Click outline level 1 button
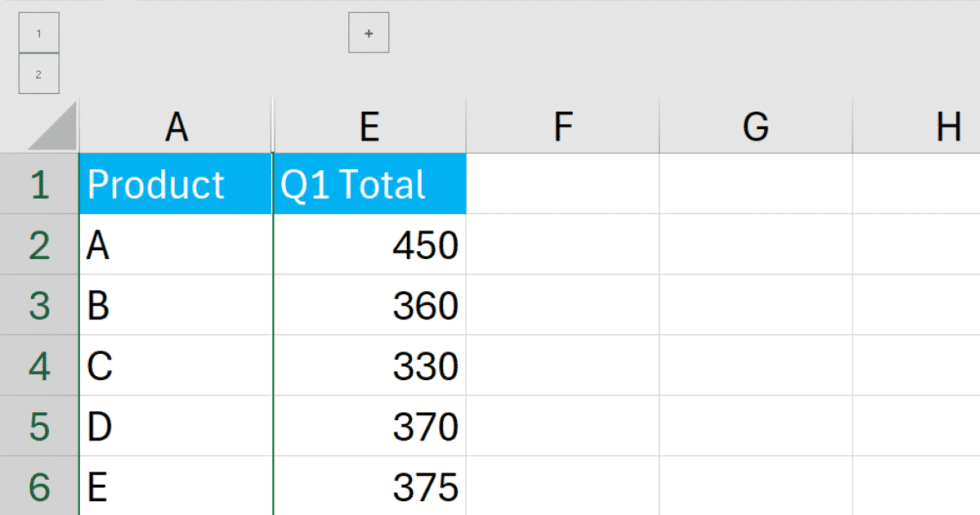This screenshot has height=515, width=980. 39,32
